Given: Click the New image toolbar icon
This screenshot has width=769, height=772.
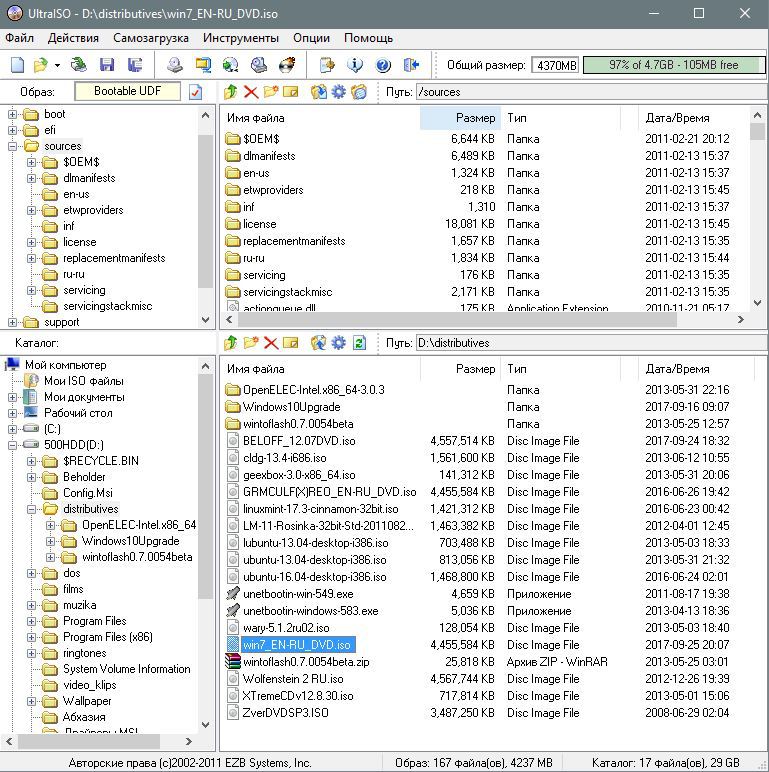Looking at the screenshot, I should (18, 65).
